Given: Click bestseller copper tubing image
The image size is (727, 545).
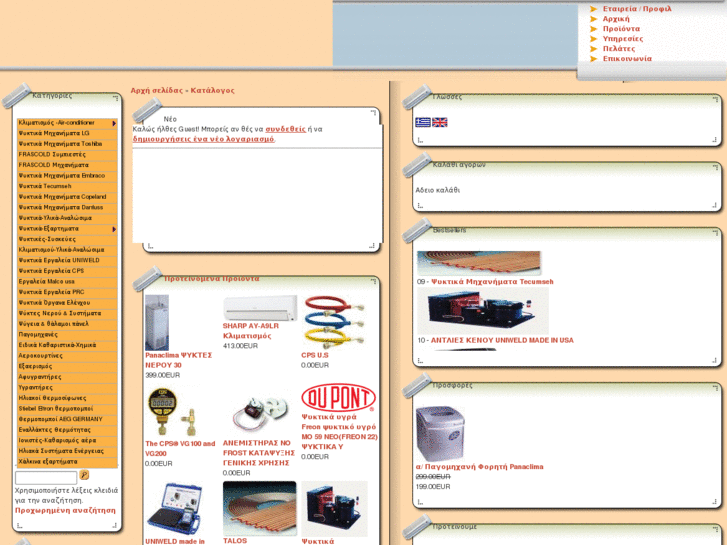Looking at the screenshot, I should click(x=478, y=263).
